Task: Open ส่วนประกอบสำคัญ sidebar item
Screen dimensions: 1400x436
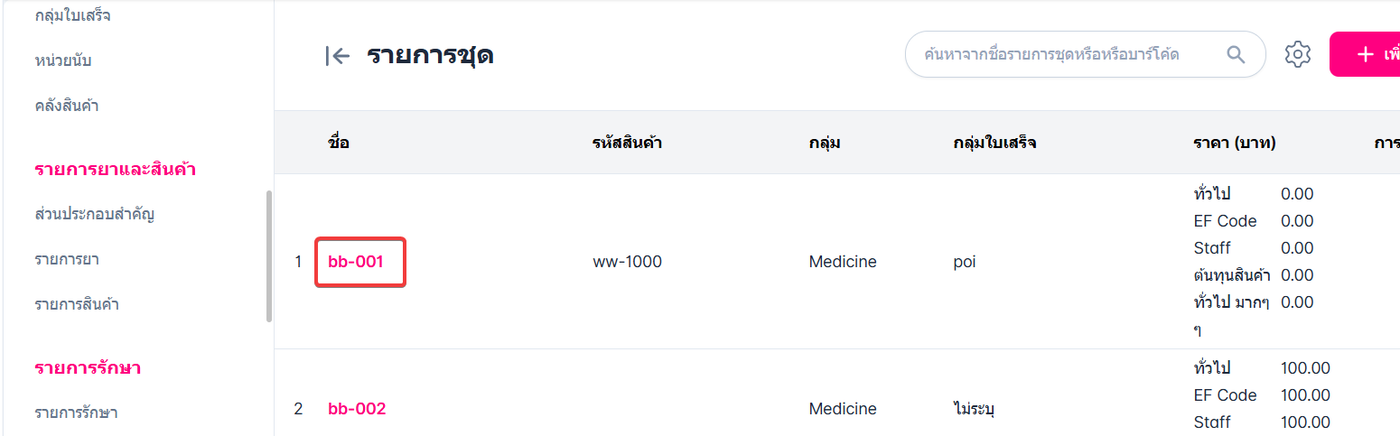Action: click(x=94, y=214)
